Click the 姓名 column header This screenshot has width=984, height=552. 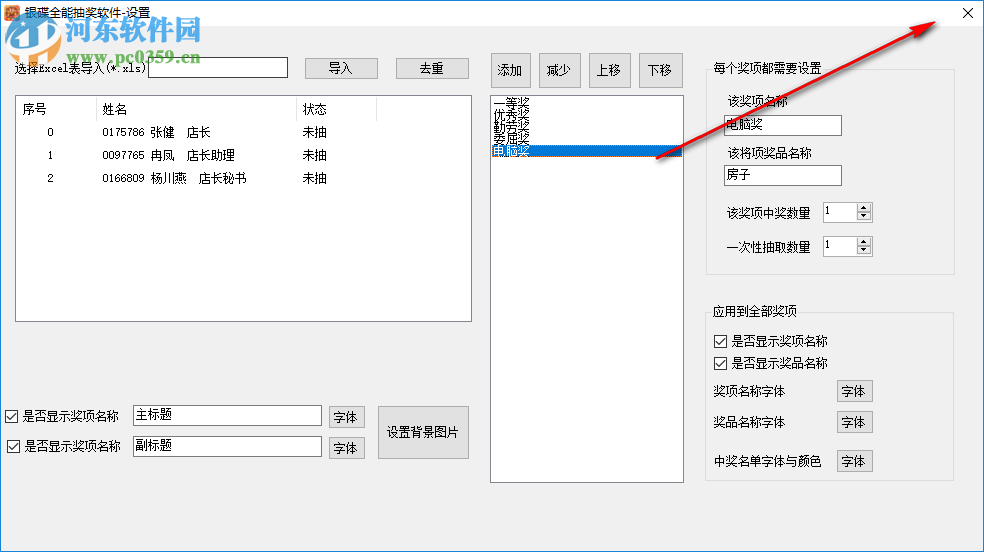196,109
